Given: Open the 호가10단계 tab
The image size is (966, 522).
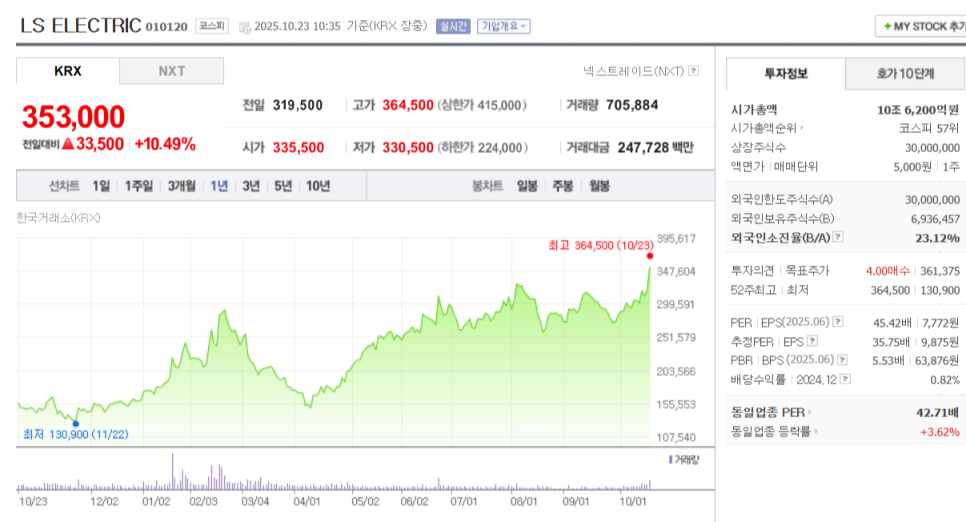Looking at the screenshot, I should click(x=905, y=74).
